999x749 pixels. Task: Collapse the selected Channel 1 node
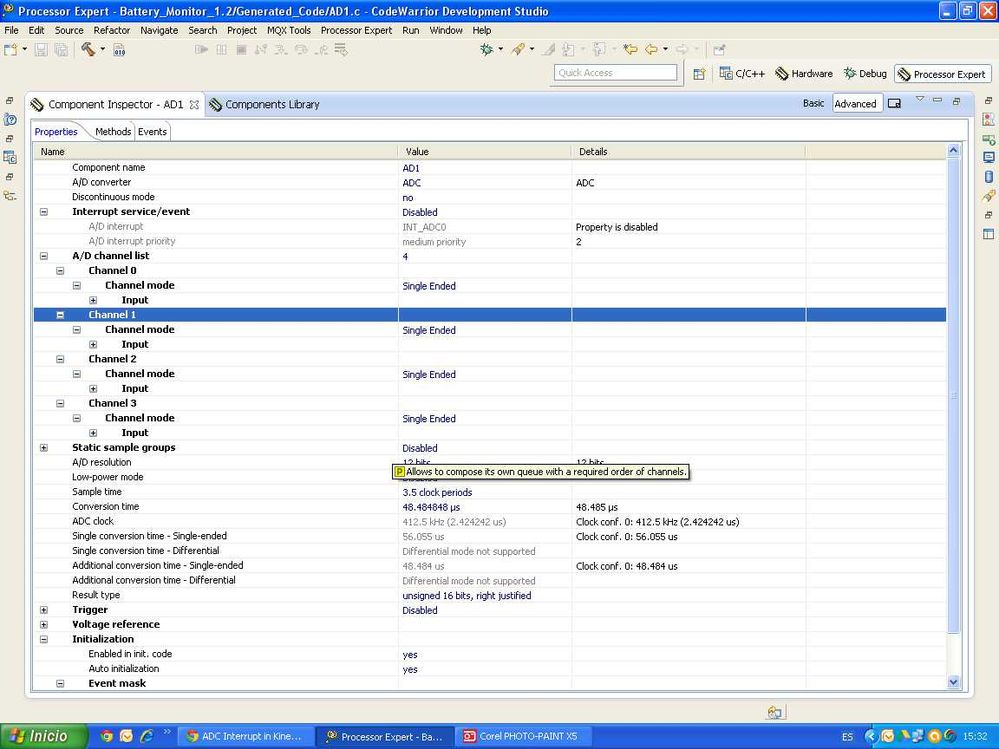tap(61, 315)
